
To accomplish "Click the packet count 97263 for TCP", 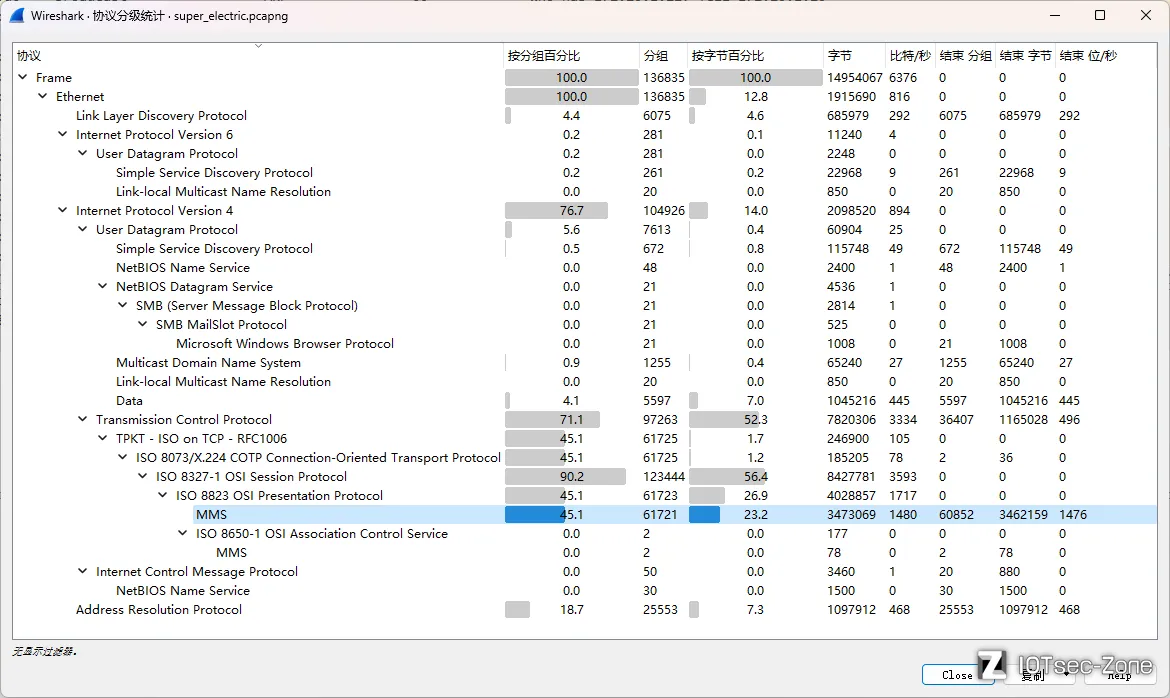I will tap(660, 420).
